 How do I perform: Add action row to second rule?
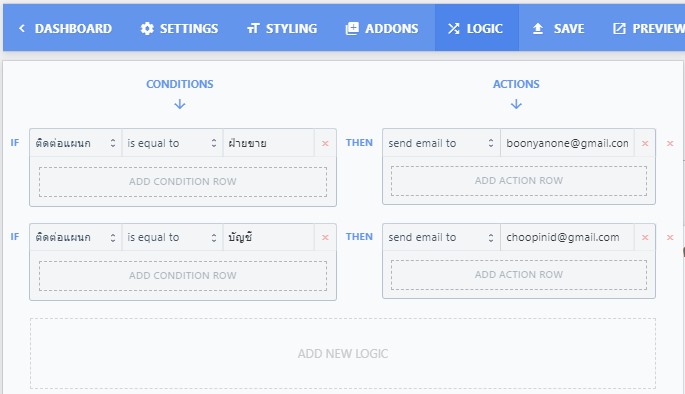(519, 275)
